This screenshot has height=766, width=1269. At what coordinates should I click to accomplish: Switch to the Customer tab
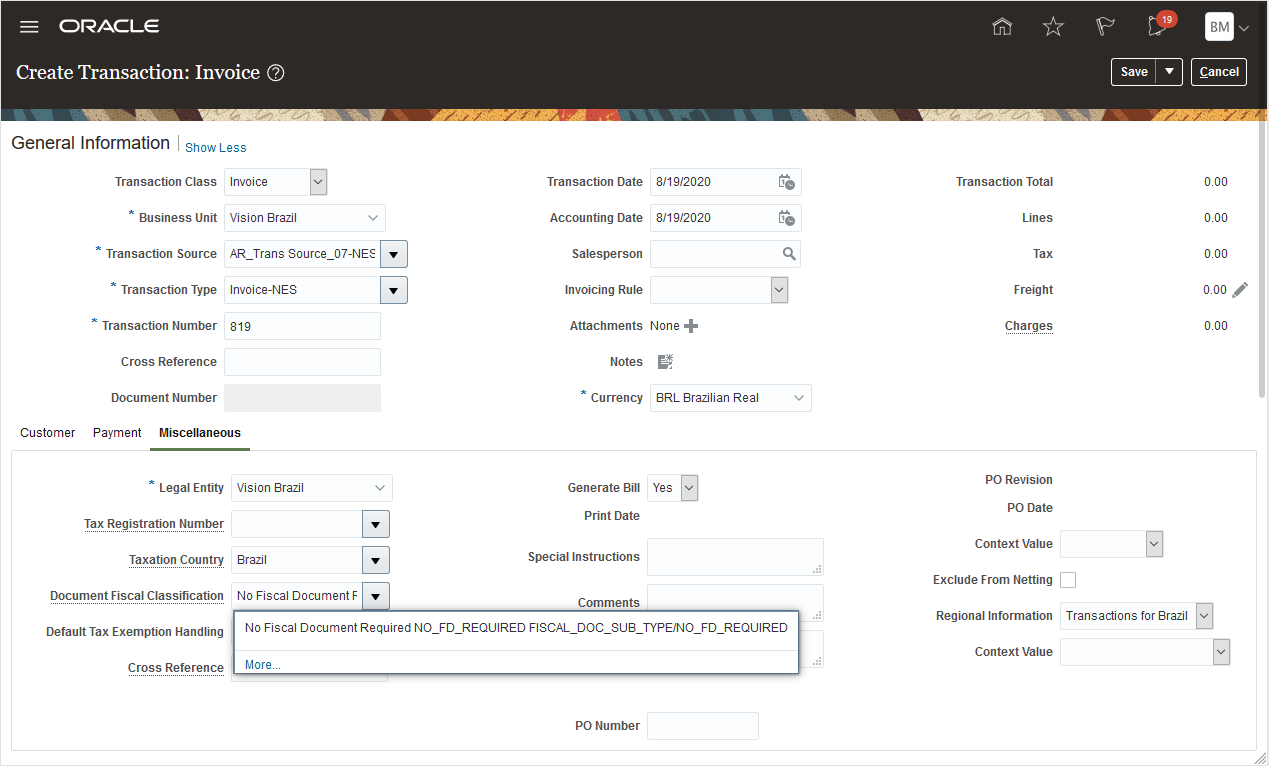click(48, 433)
